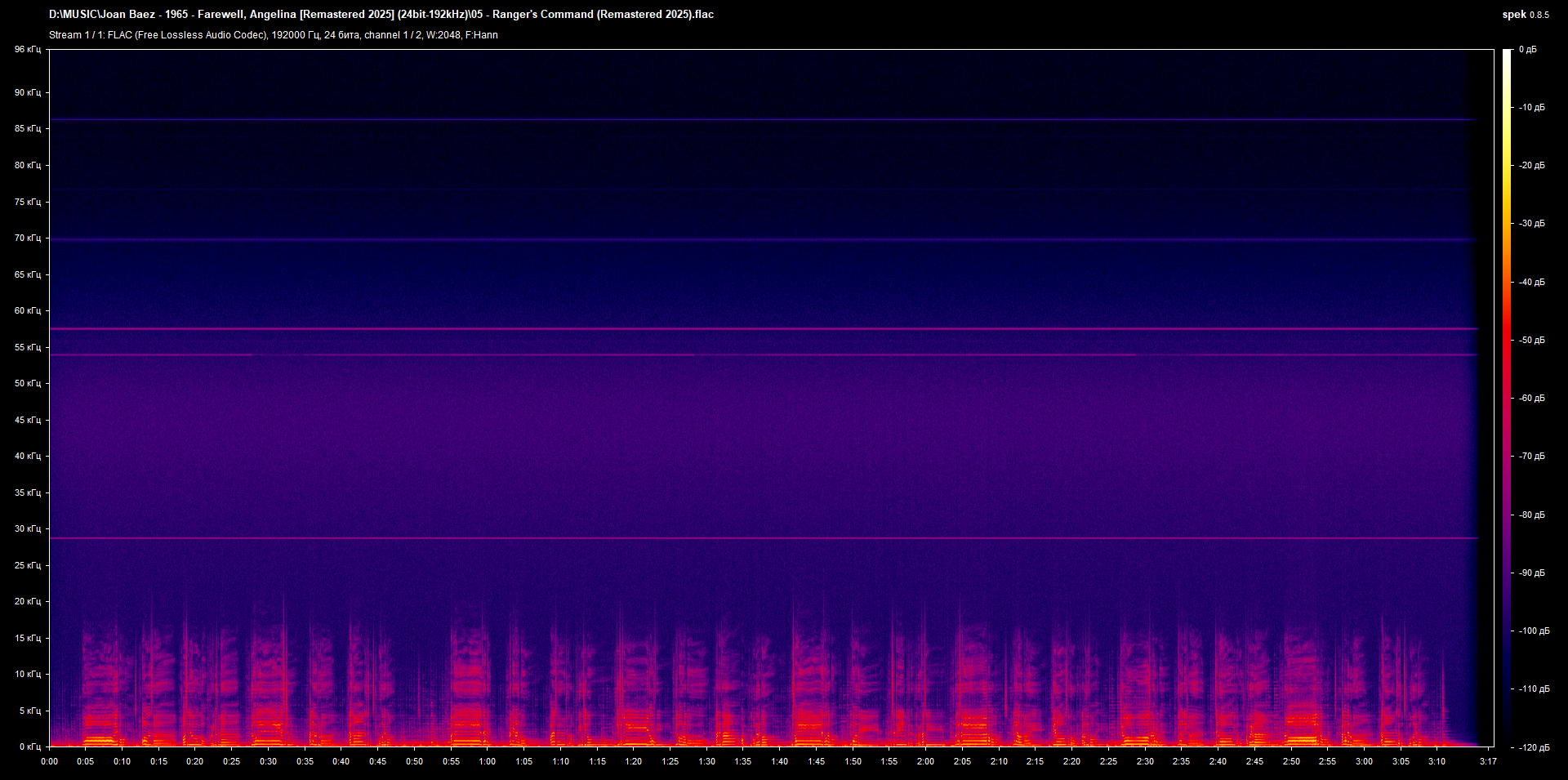Click the "45 кГц" frequency label

tap(28, 421)
